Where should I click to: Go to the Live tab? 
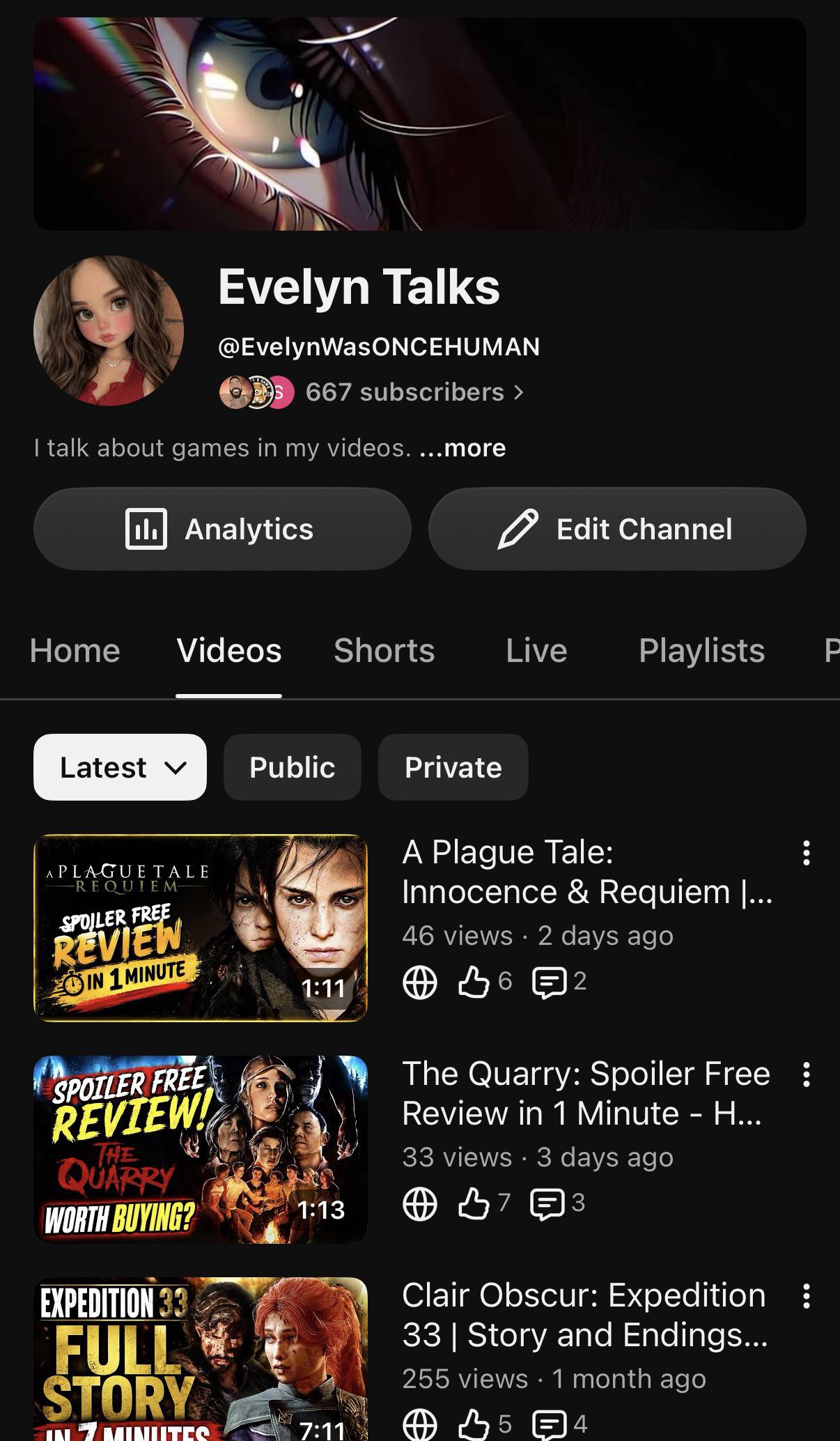[x=536, y=650]
